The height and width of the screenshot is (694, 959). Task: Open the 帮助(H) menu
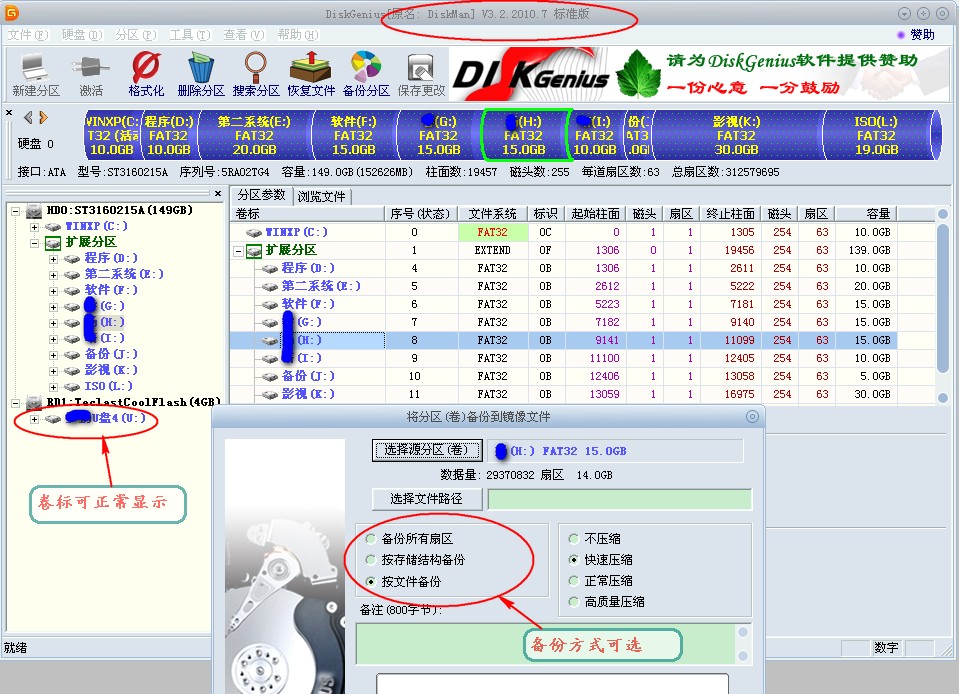tap(298, 35)
